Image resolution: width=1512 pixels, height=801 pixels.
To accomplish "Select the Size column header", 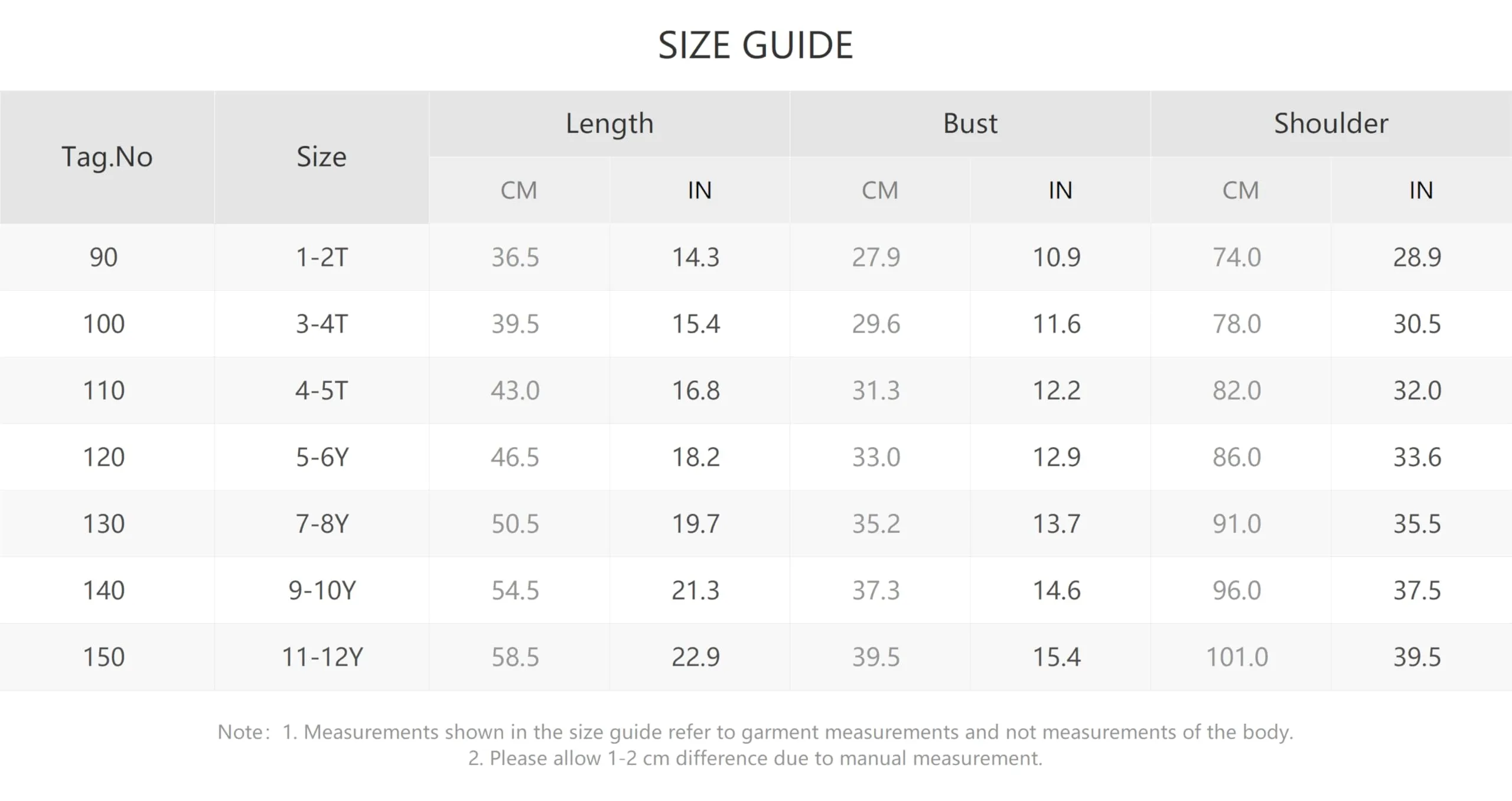I will (x=321, y=157).
